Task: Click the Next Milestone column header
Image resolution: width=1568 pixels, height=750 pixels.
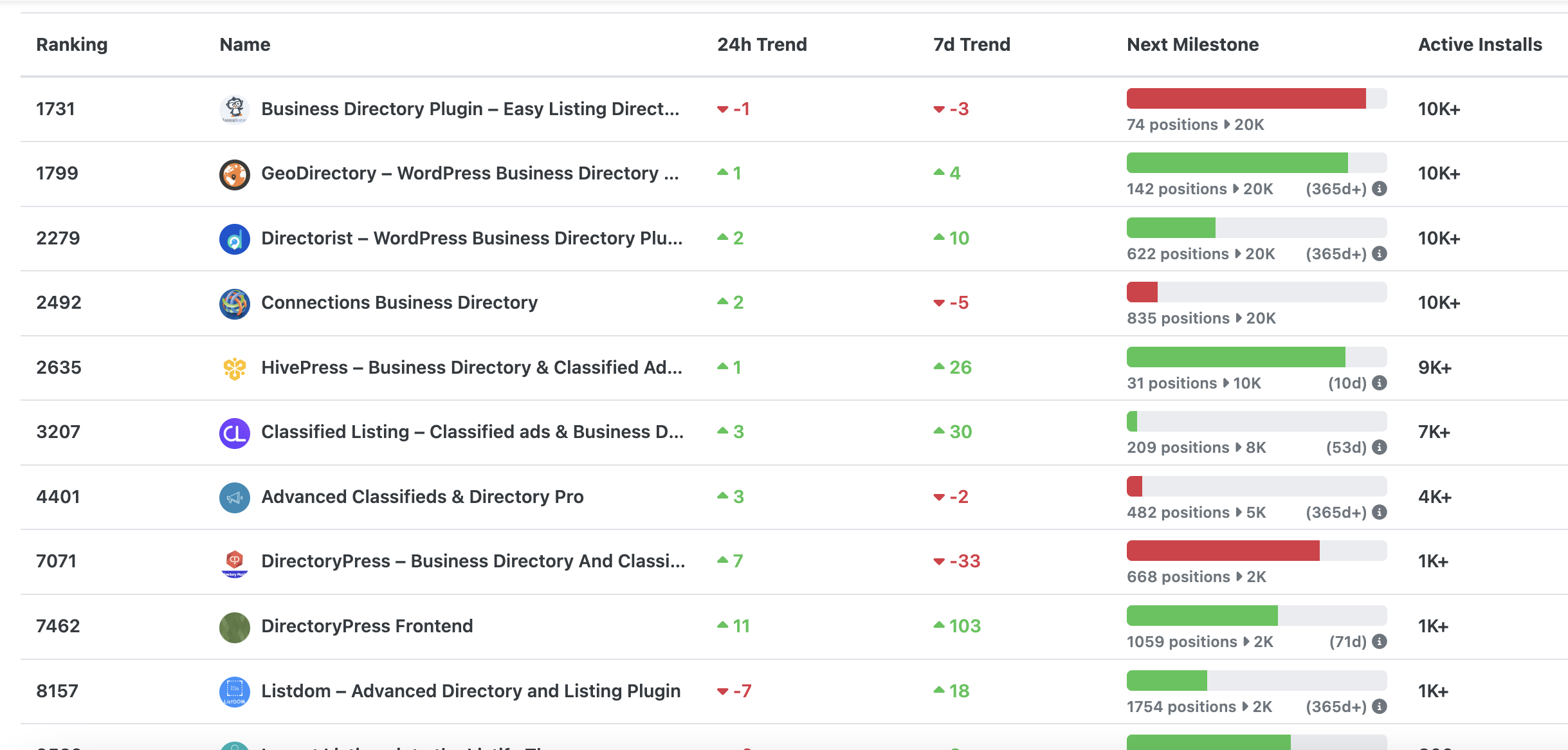Action: click(x=1192, y=44)
